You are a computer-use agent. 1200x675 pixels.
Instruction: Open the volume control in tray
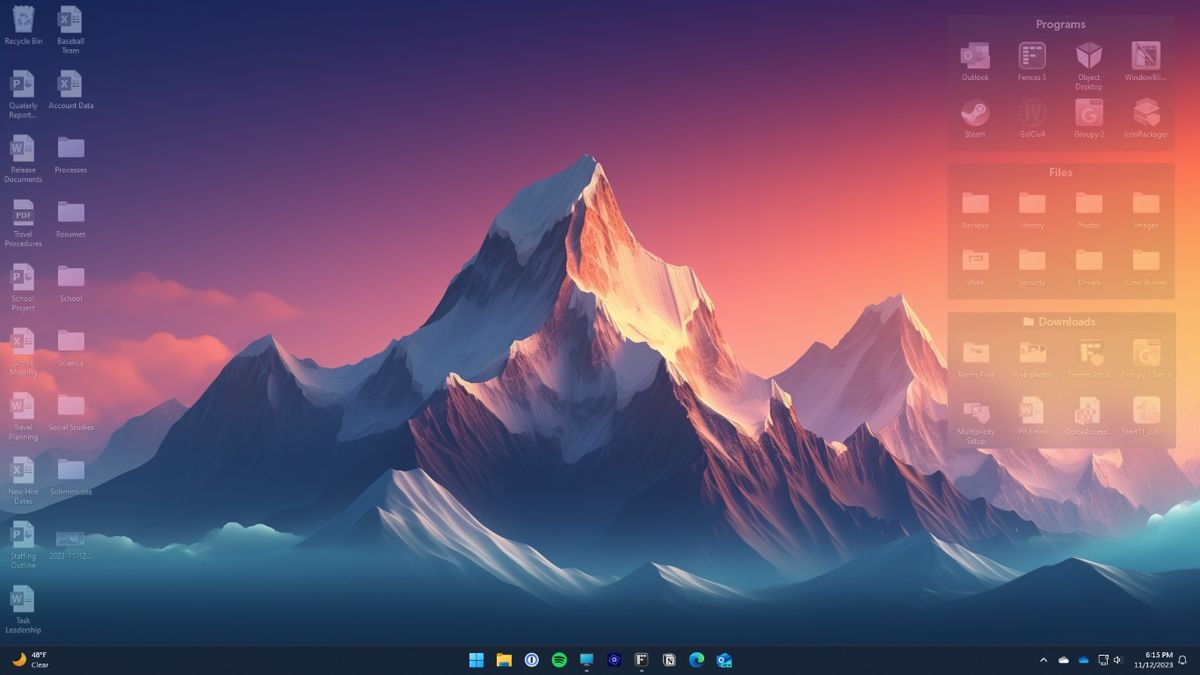tap(1118, 660)
